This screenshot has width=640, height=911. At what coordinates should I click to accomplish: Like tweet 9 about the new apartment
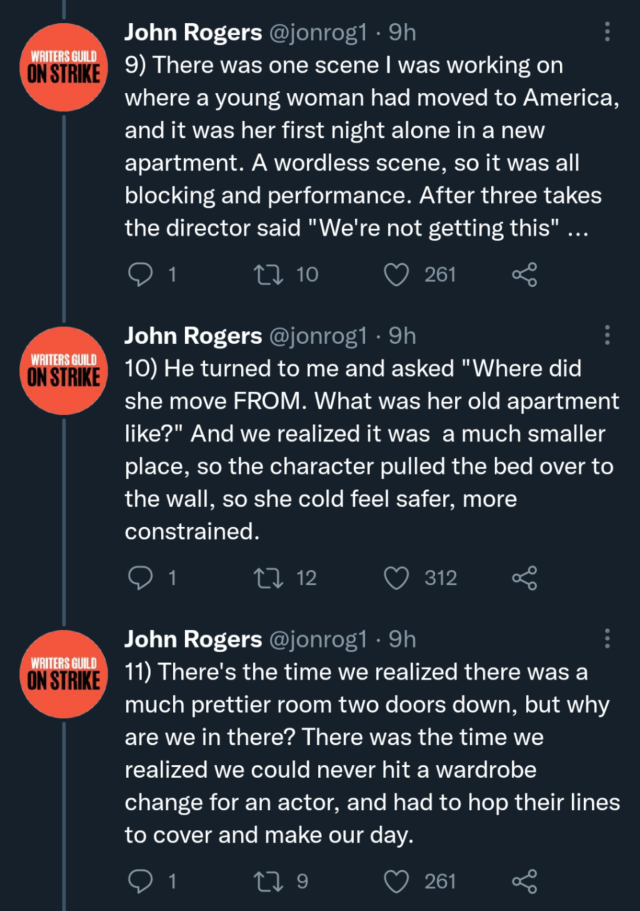click(397, 274)
